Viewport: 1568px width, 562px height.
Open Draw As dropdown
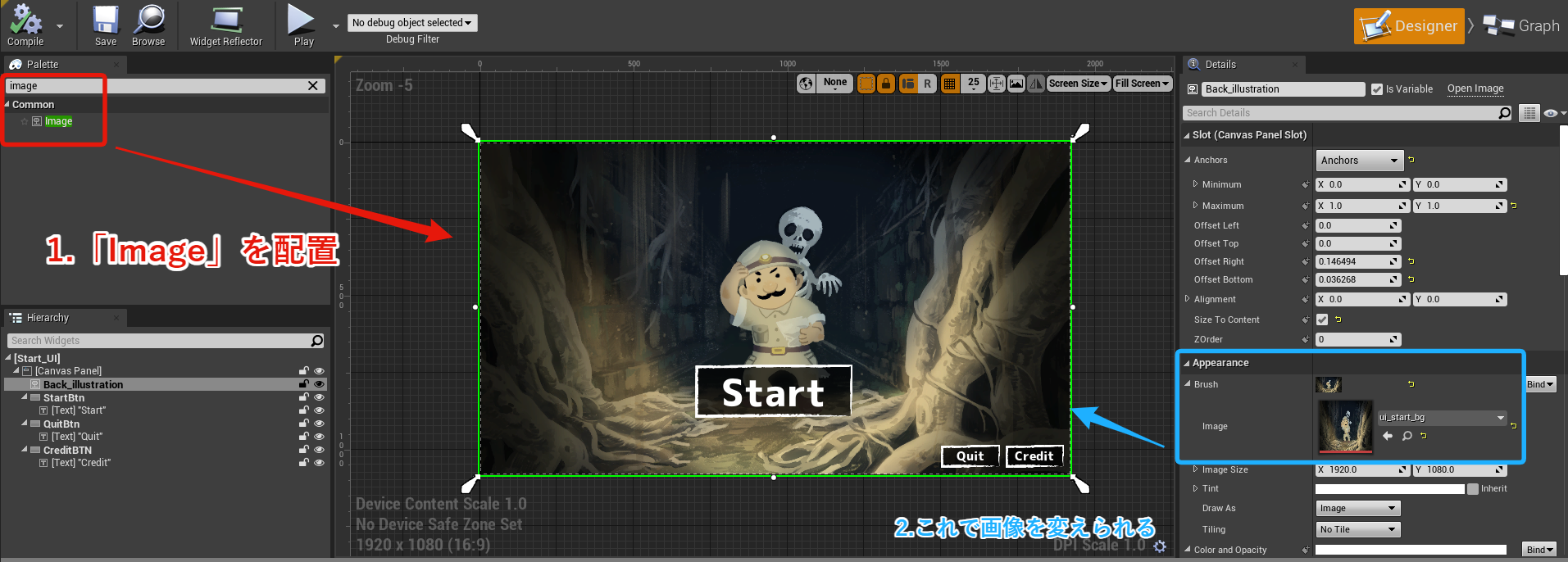1357,509
